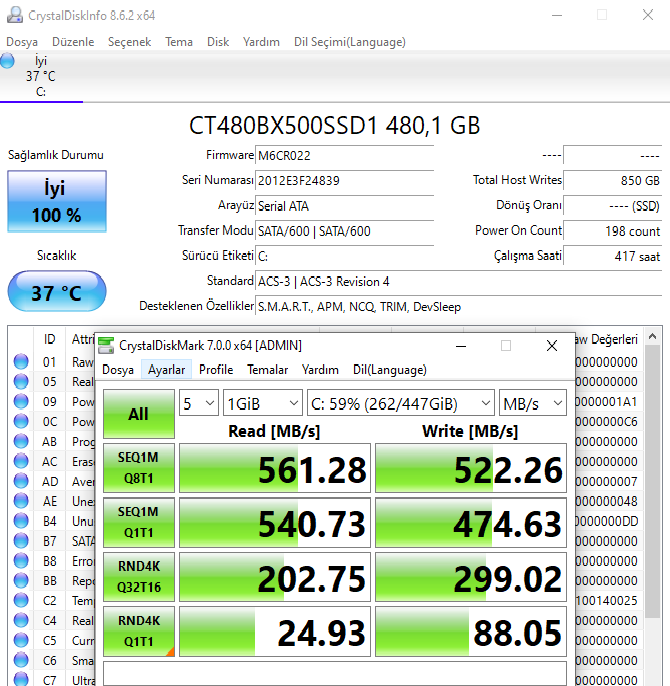Image resolution: width=670 pixels, height=686 pixels.
Task: Open the MB/s unit dropdown
Action: 533,403
